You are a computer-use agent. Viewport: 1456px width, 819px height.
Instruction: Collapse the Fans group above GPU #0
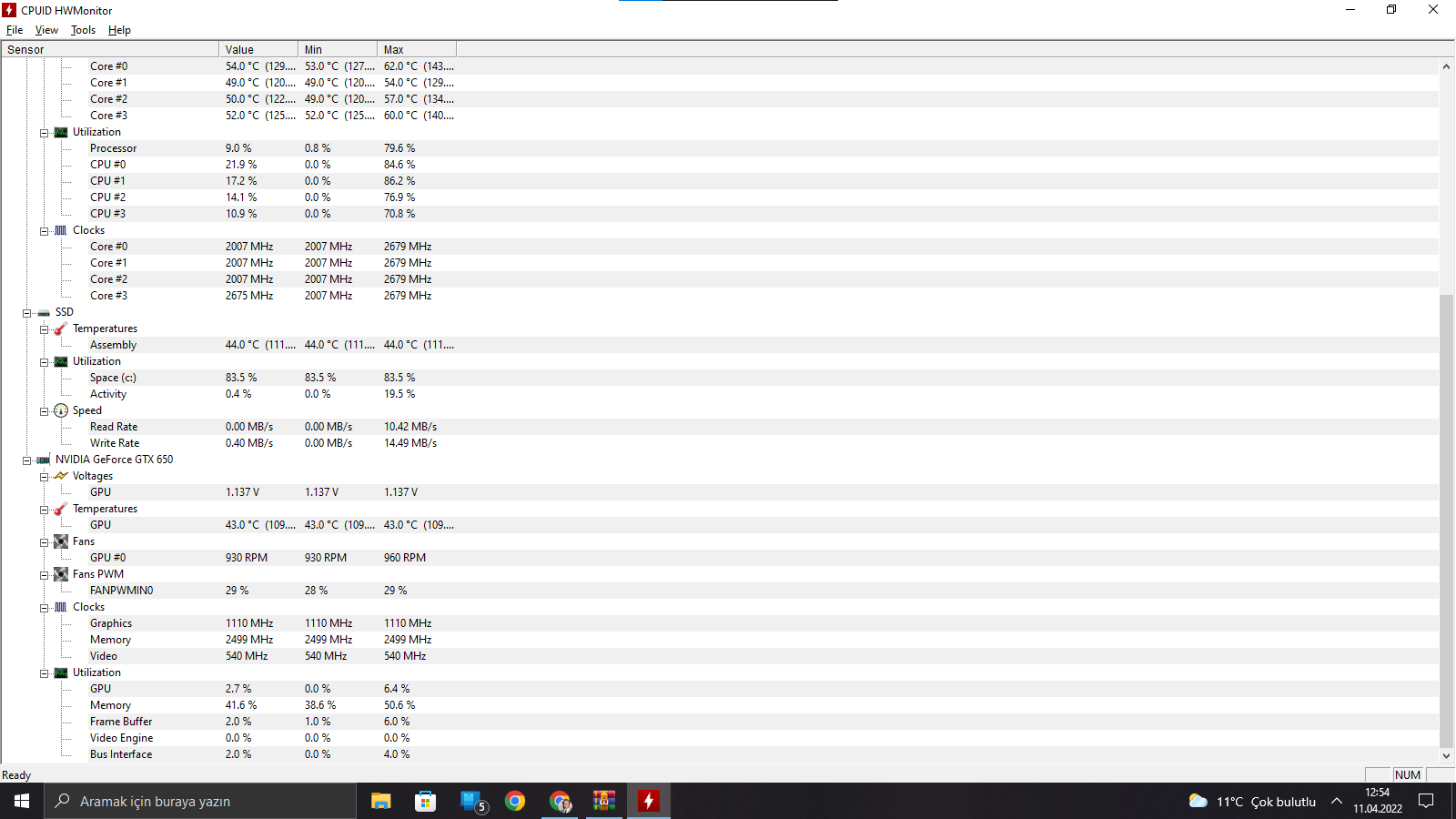44,542
